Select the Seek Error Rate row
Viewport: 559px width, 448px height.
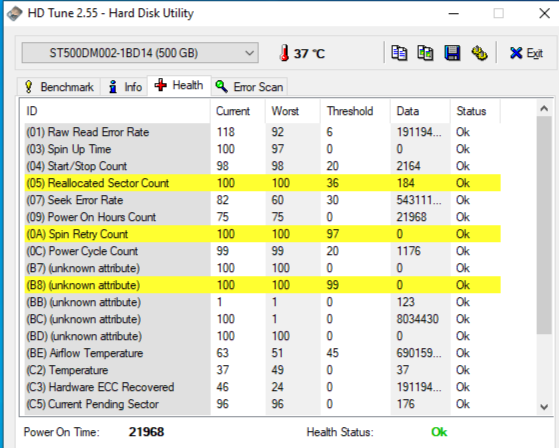263,200
